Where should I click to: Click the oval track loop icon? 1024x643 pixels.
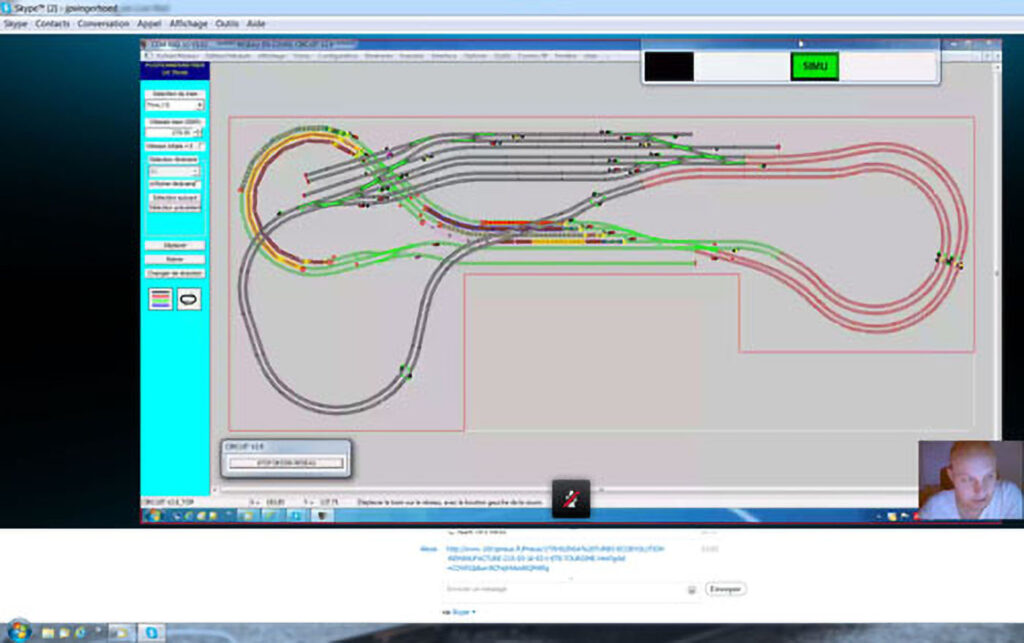coord(189,298)
